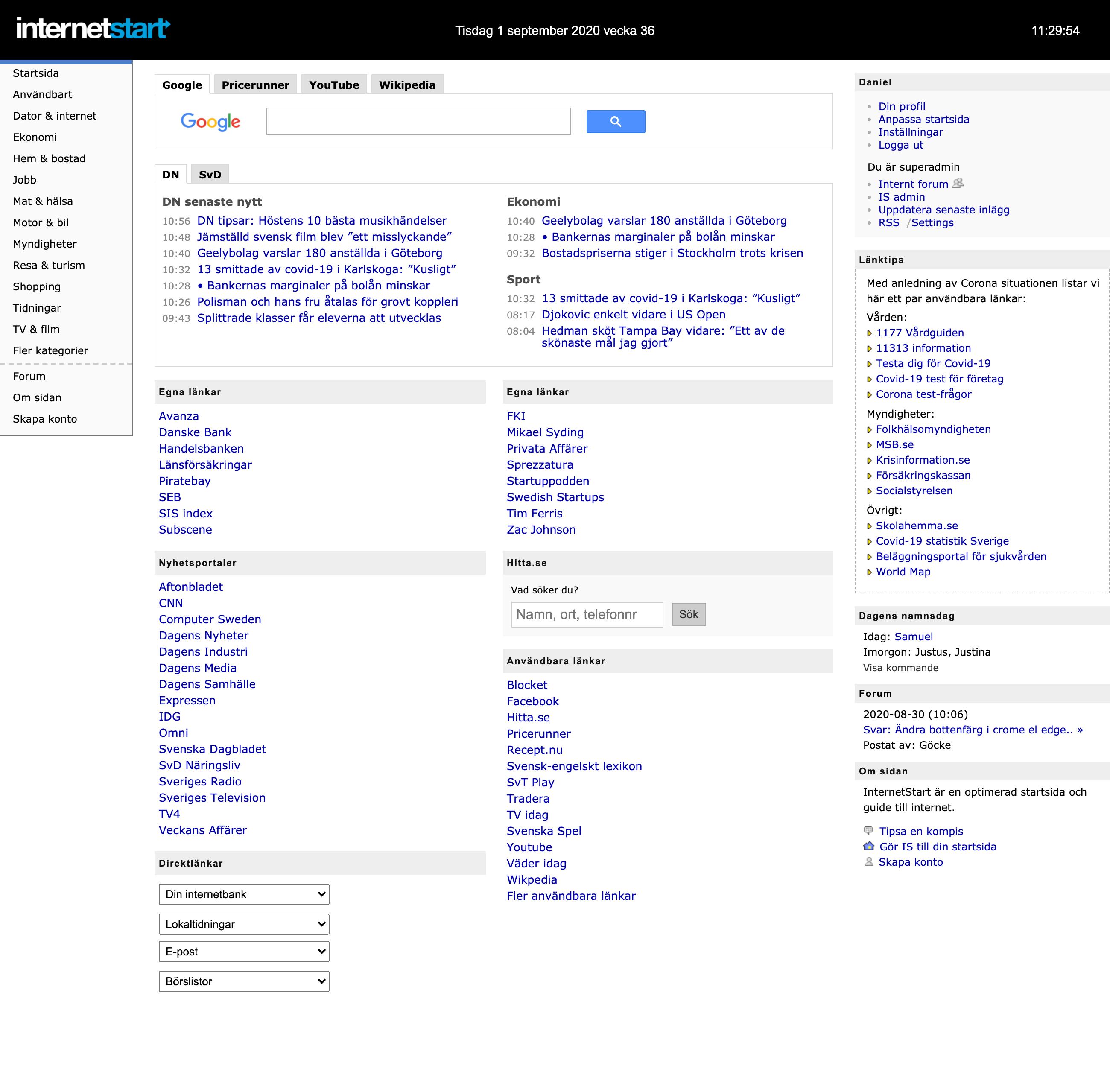Select the Google search tab
The width and height of the screenshot is (1110, 1092).
click(x=182, y=85)
